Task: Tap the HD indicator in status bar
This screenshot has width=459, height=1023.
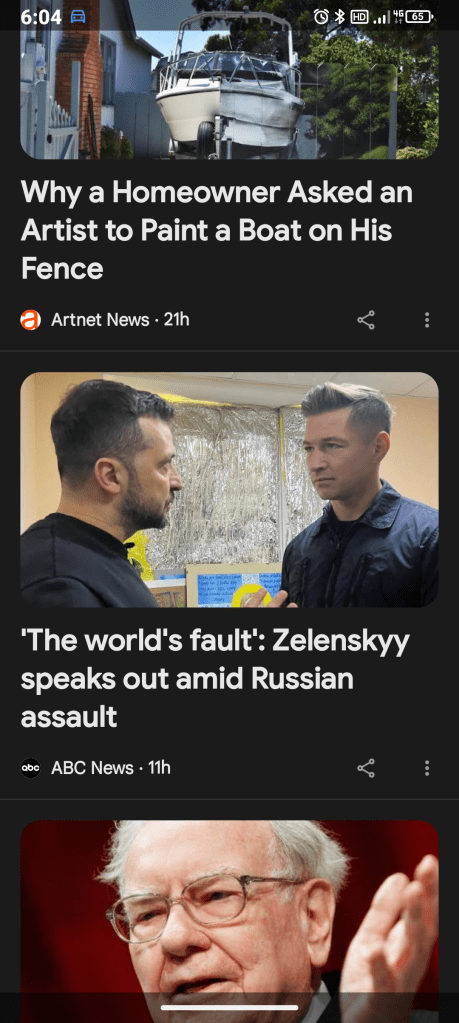Action: pos(359,17)
